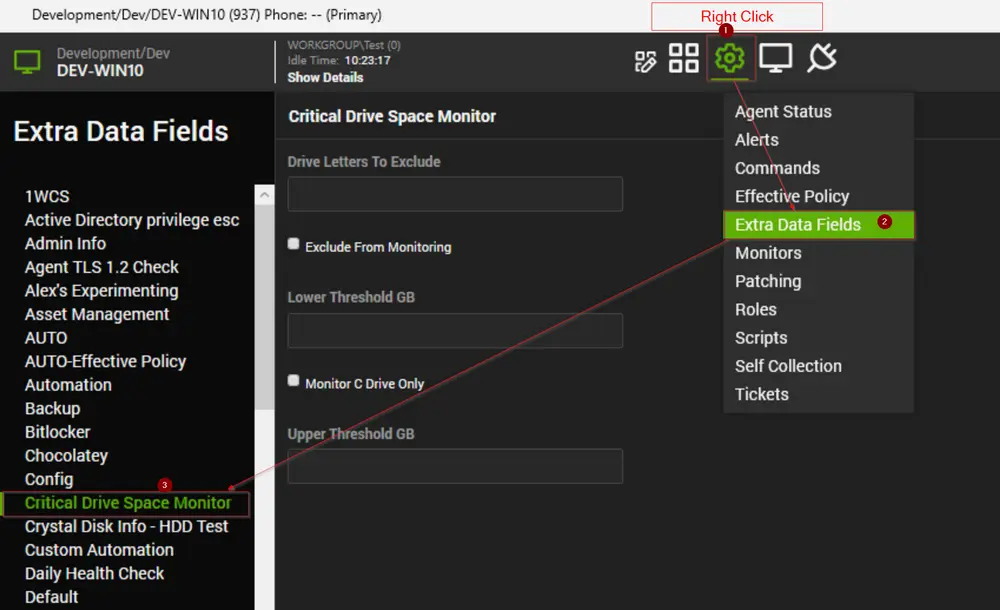
Task: Open Crystal Disk Info - HDD Test
Action: 126,527
